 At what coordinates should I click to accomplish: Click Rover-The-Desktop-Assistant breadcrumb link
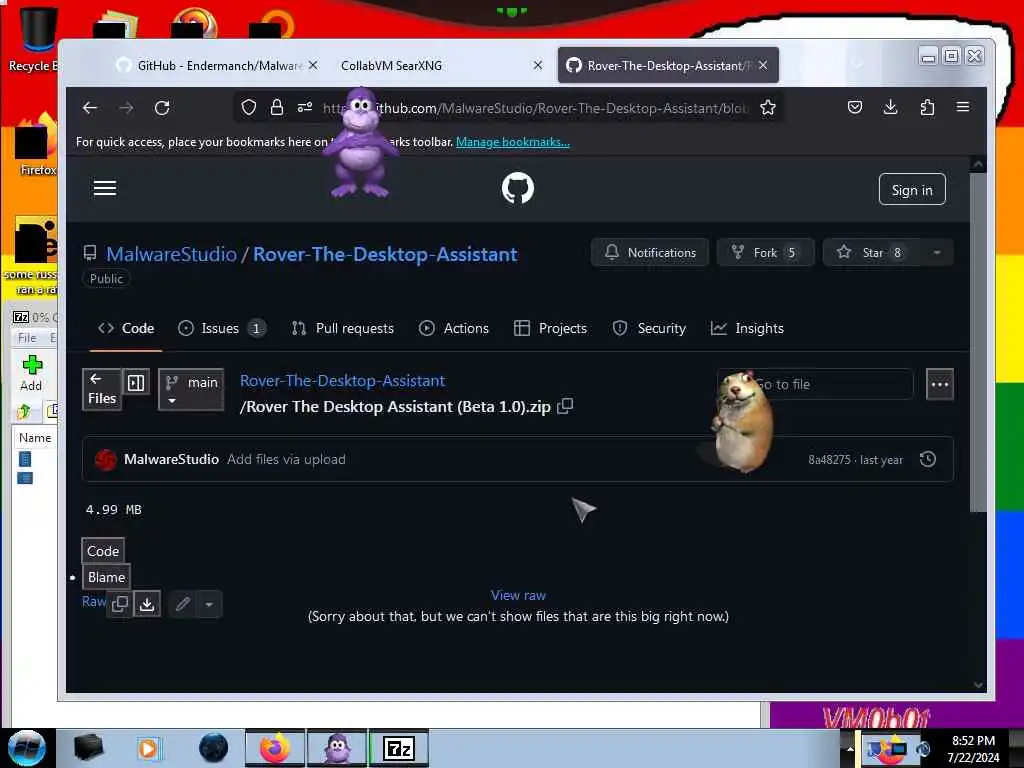pyautogui.click(x=342, y=380)
